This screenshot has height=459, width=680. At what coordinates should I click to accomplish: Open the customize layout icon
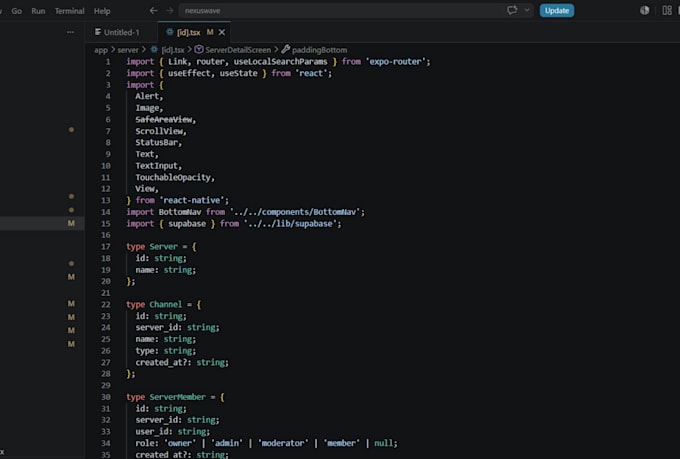click(667, 10)
